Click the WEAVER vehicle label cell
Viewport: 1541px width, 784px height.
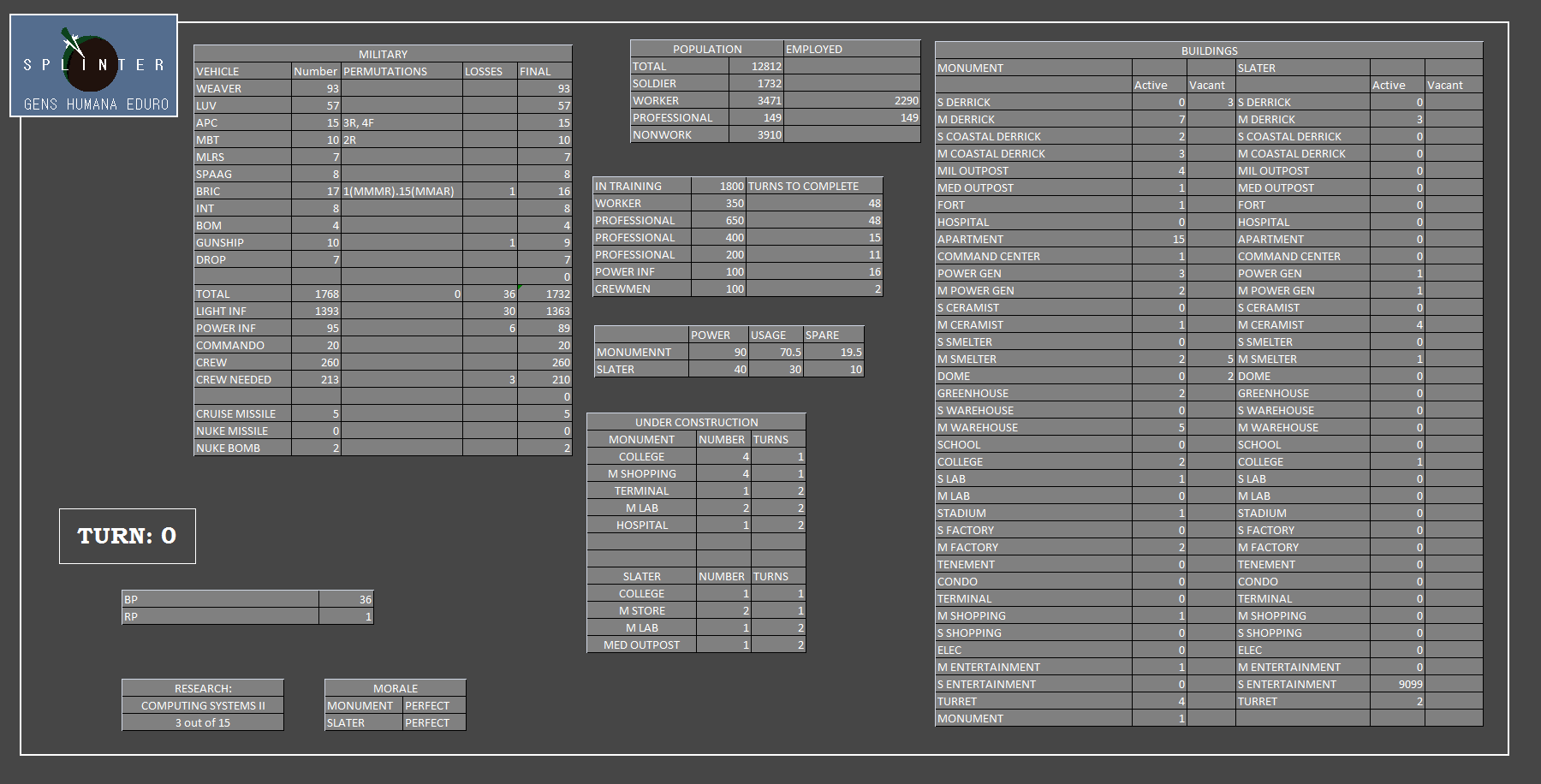click(242, 88)
